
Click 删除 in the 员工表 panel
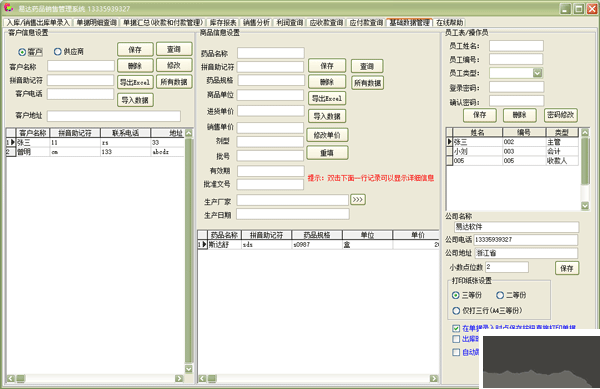519,115
